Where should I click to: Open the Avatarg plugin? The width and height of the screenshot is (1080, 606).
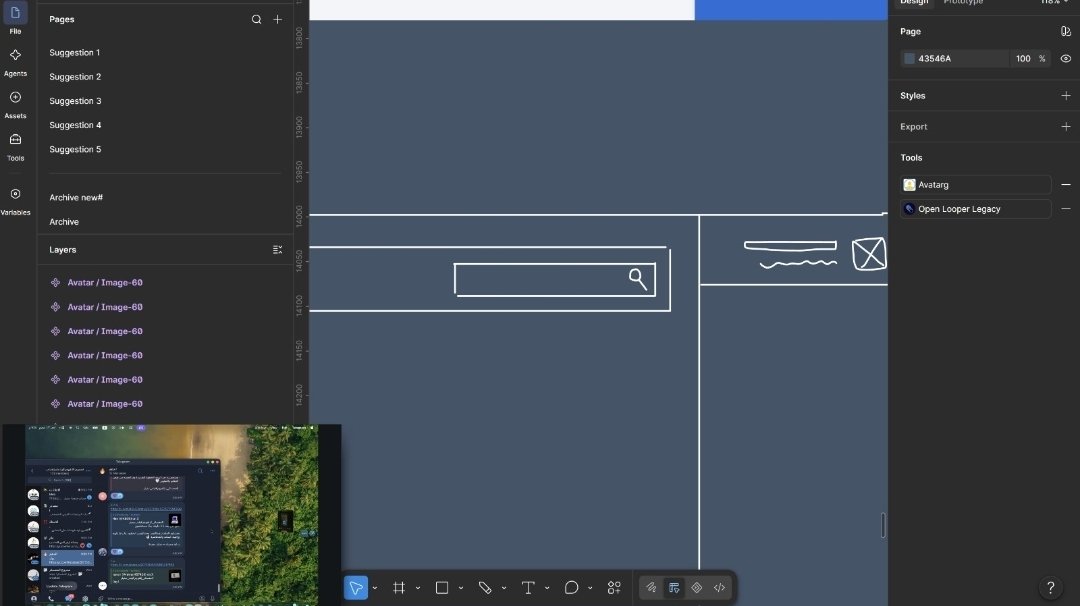(976, 185)
